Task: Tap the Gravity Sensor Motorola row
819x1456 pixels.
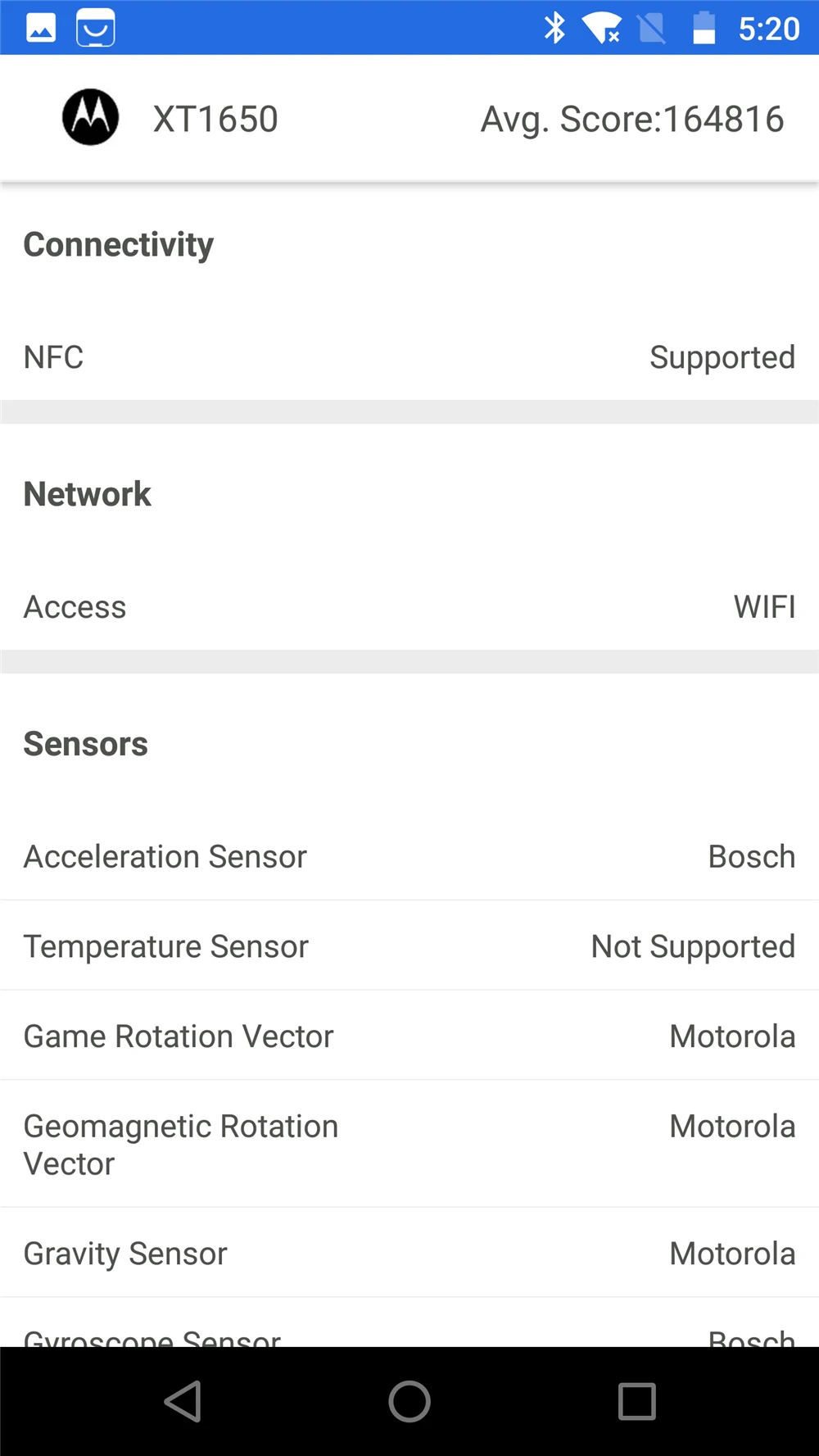Action: [409, 1253]
